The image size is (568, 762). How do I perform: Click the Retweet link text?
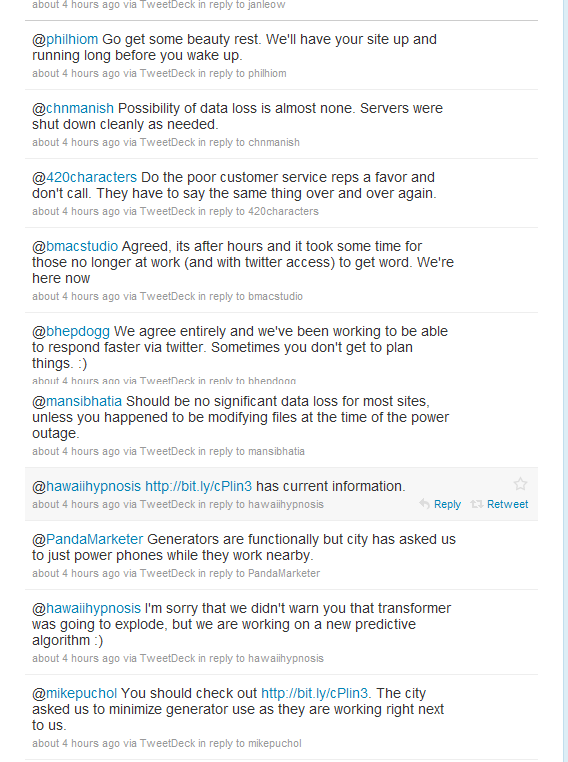[507, 504]
